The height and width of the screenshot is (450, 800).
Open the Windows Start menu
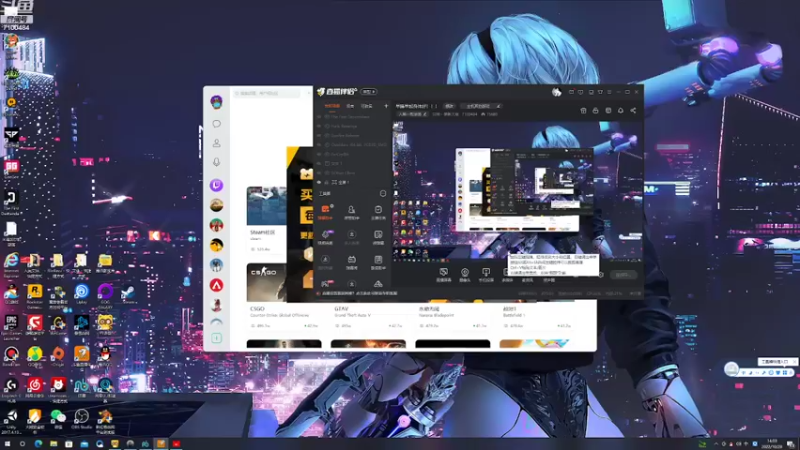pos(7,444)
